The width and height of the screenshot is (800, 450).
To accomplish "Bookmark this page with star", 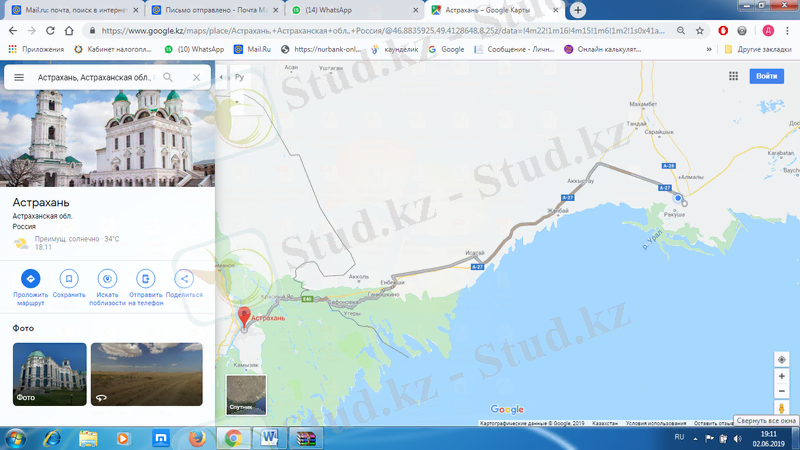I will click(699, 31).
